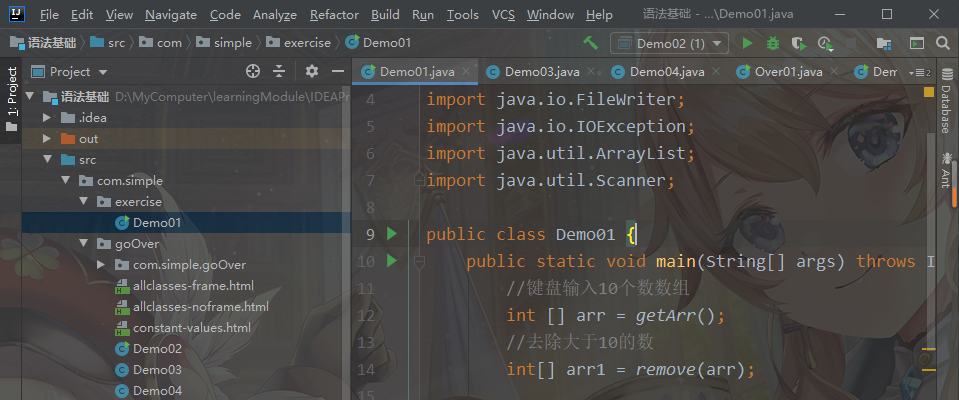Image resolution: width=959 pixels, height=400 pixels.
Task: Close the Demo03.java tab
Action: point(590,72)
